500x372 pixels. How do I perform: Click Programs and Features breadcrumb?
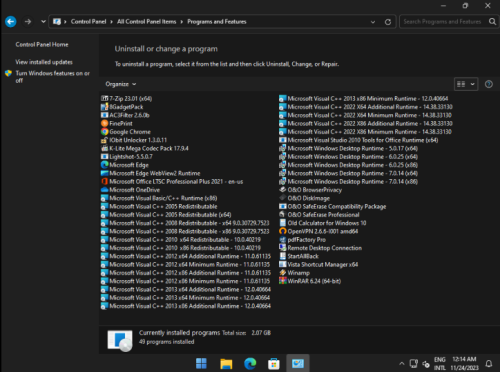click(217, 22)
